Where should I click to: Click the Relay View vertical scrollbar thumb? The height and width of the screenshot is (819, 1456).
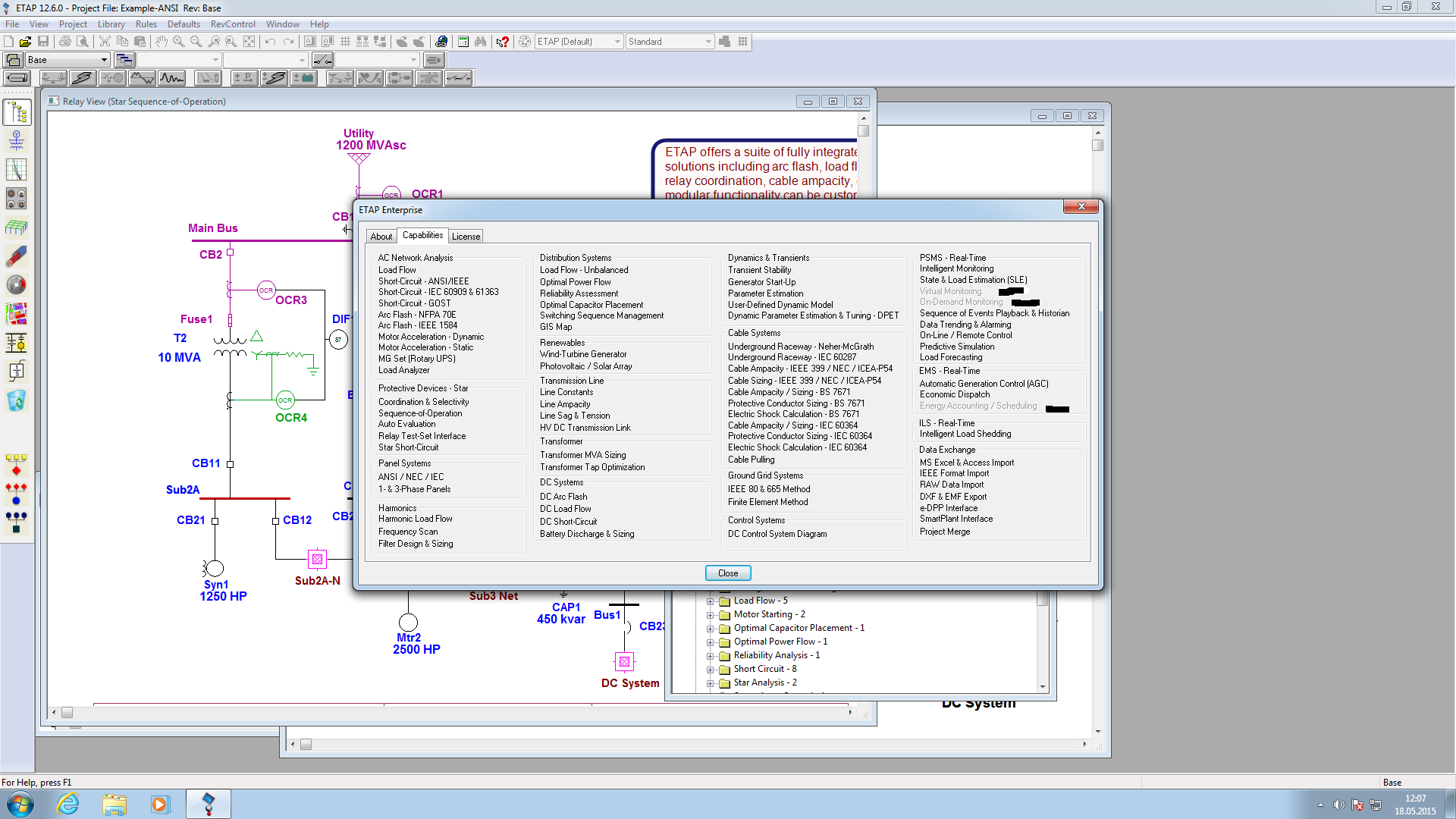(863, 130)
